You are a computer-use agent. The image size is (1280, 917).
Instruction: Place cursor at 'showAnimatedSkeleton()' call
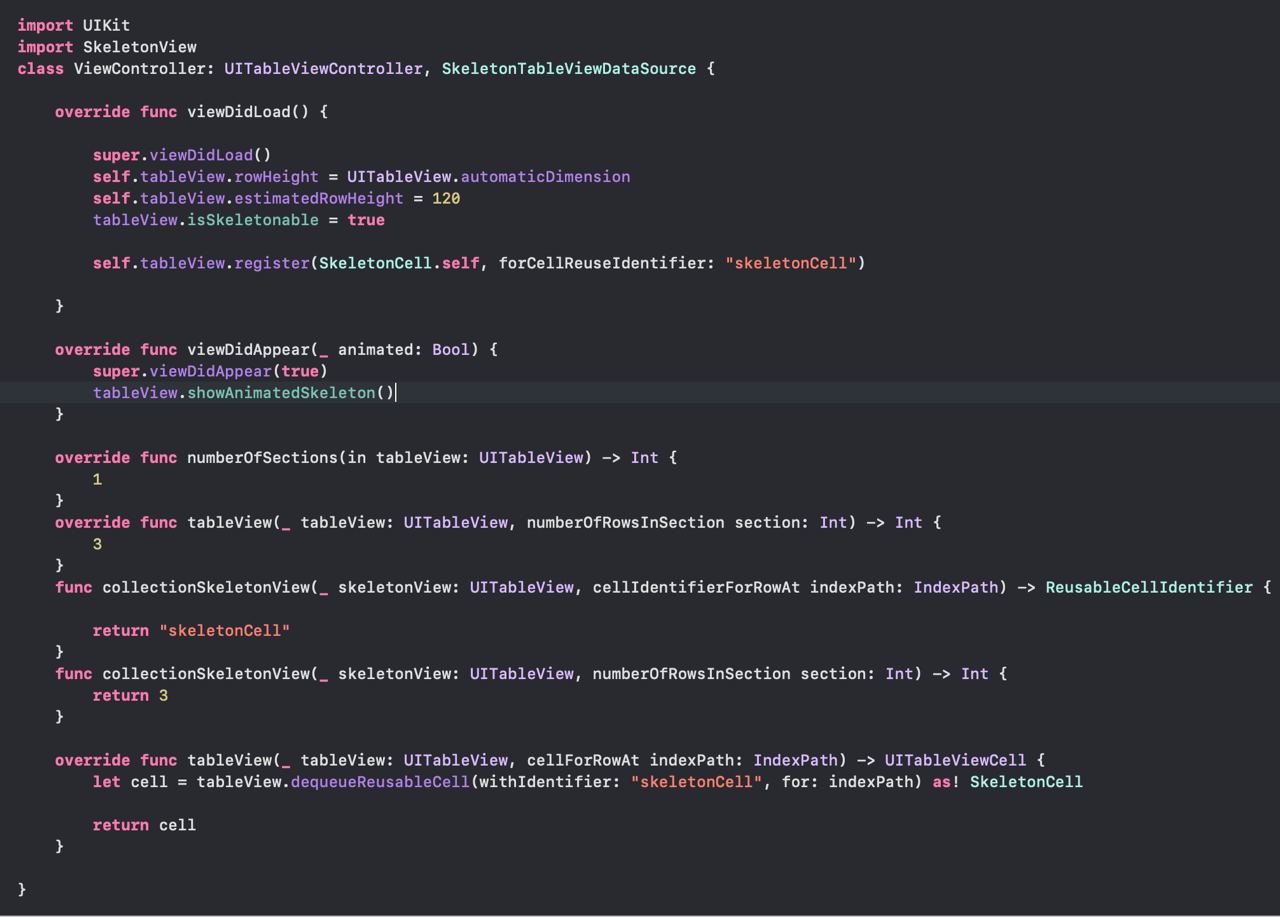291,392
